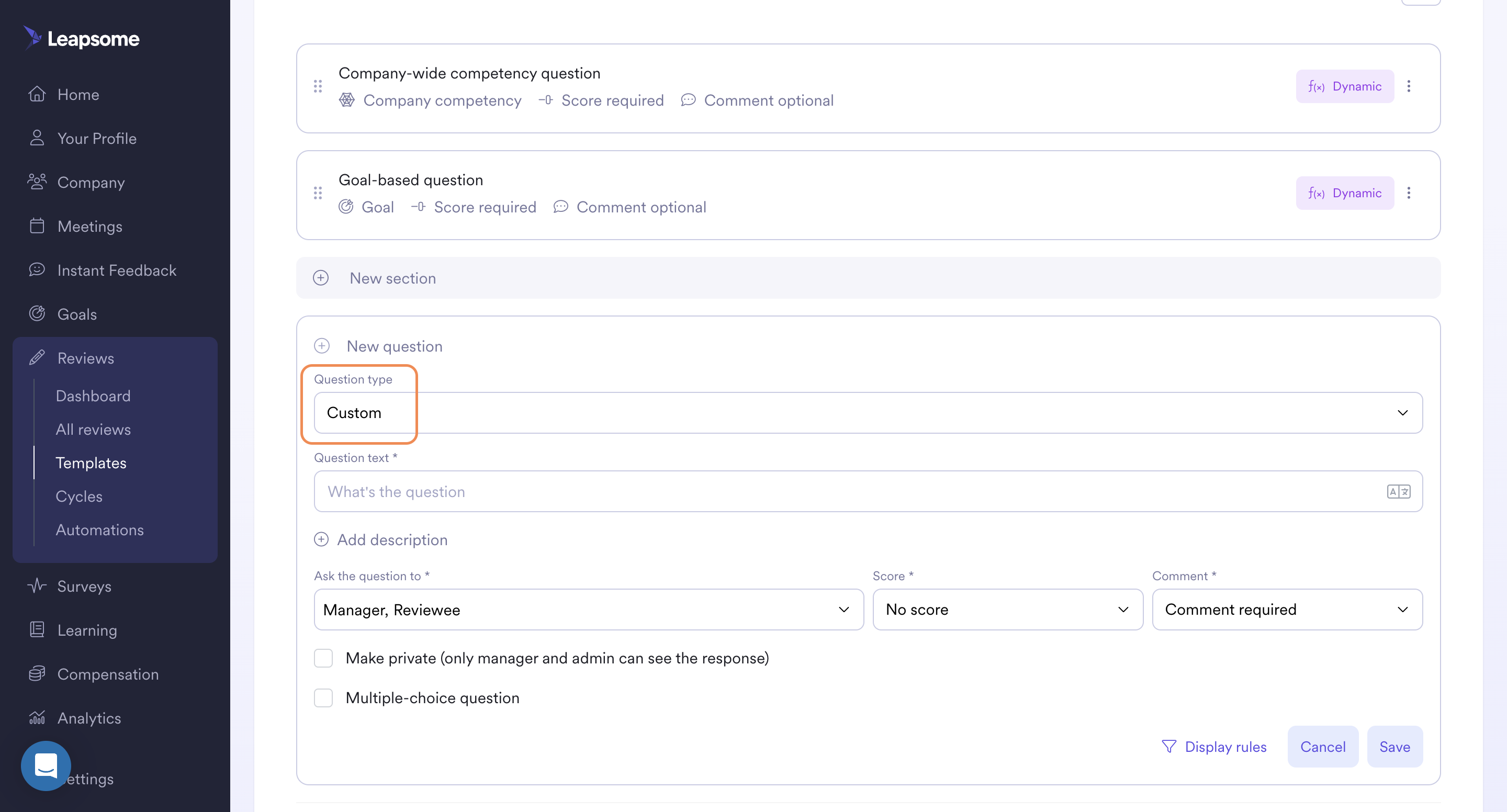Click the Display rules filter icon

pos(1169,747)
